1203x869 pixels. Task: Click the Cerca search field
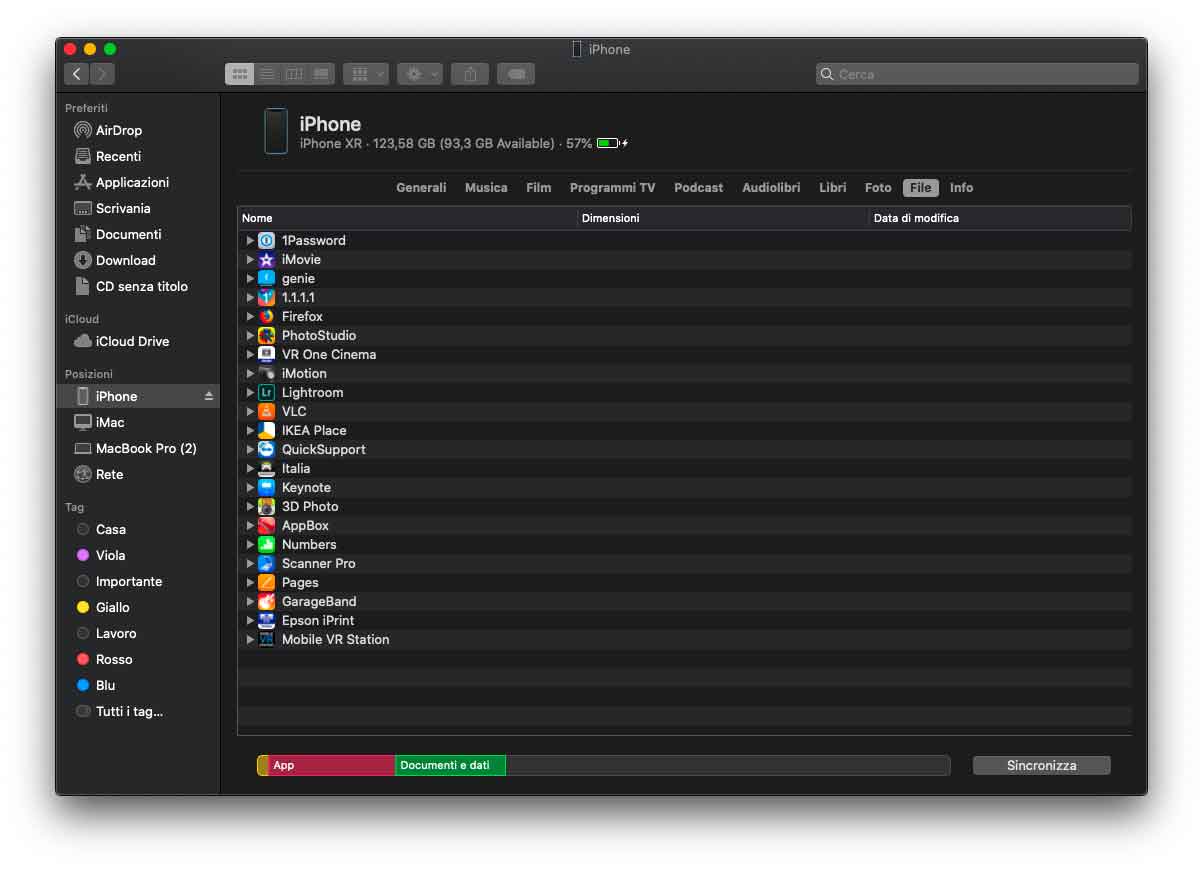tap(977, 74)
